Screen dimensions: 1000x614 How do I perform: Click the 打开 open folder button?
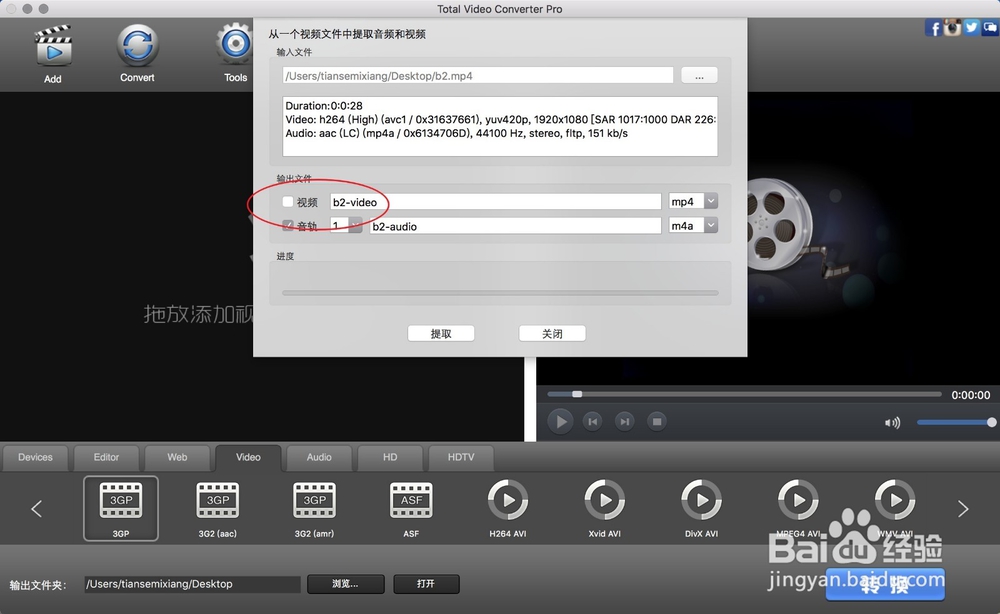coord(426,583)
